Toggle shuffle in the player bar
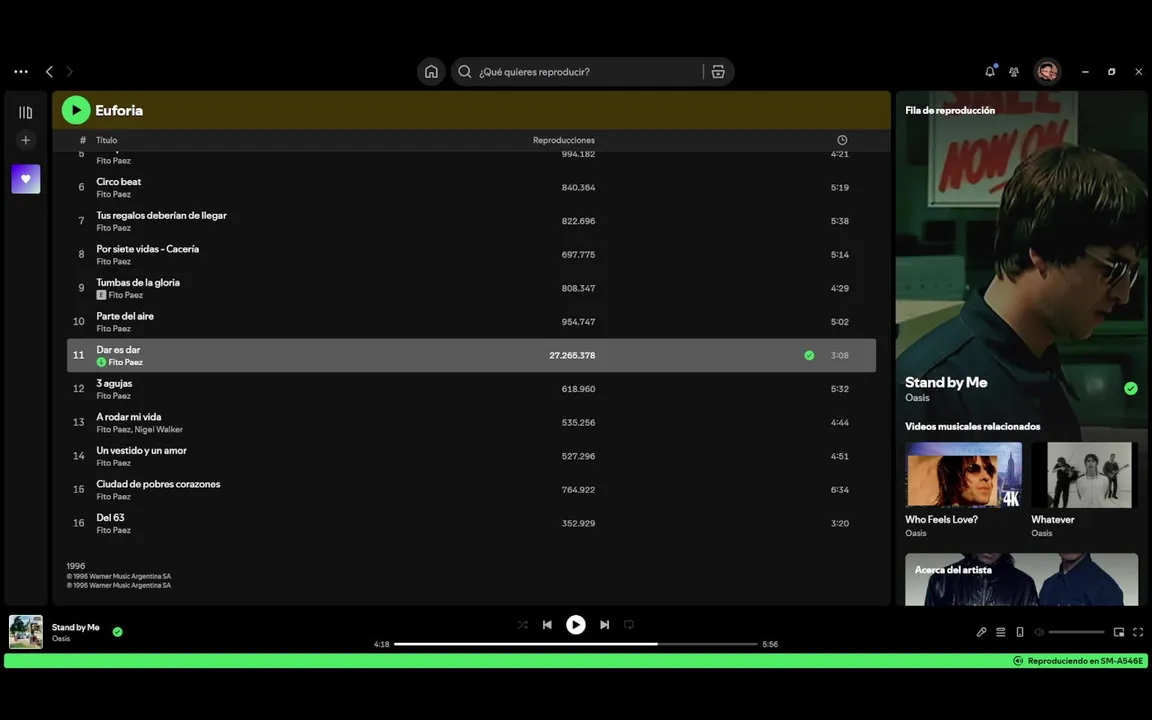 (x=522, y=624)
